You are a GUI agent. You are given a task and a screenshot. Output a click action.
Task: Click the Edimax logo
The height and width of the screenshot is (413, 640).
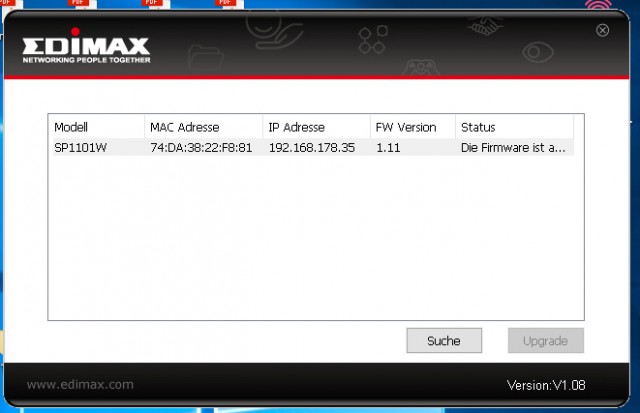pyautogui.click(x=86, y=46)
